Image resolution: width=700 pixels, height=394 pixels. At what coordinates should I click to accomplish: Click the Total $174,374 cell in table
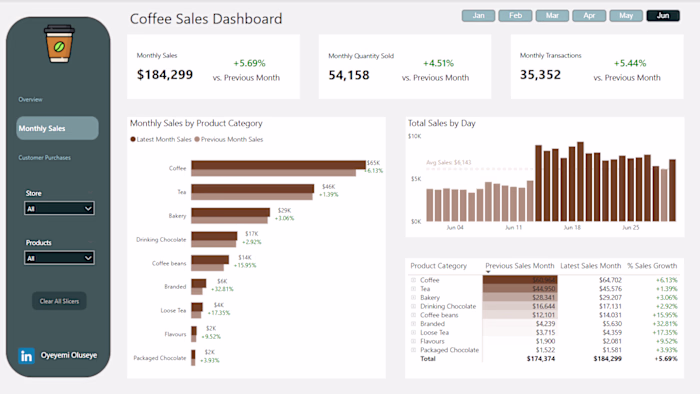541,359
